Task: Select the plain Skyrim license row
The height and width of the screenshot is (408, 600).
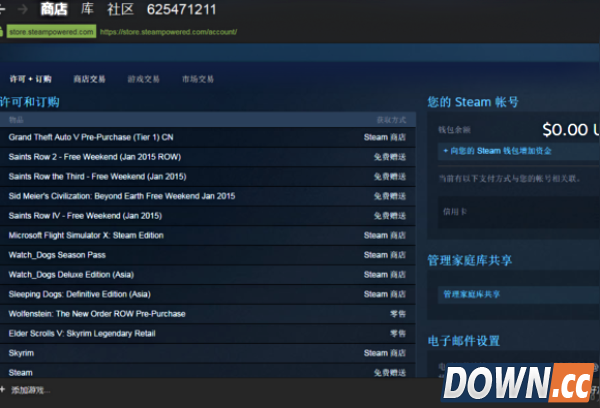Action: click(207, 353)
